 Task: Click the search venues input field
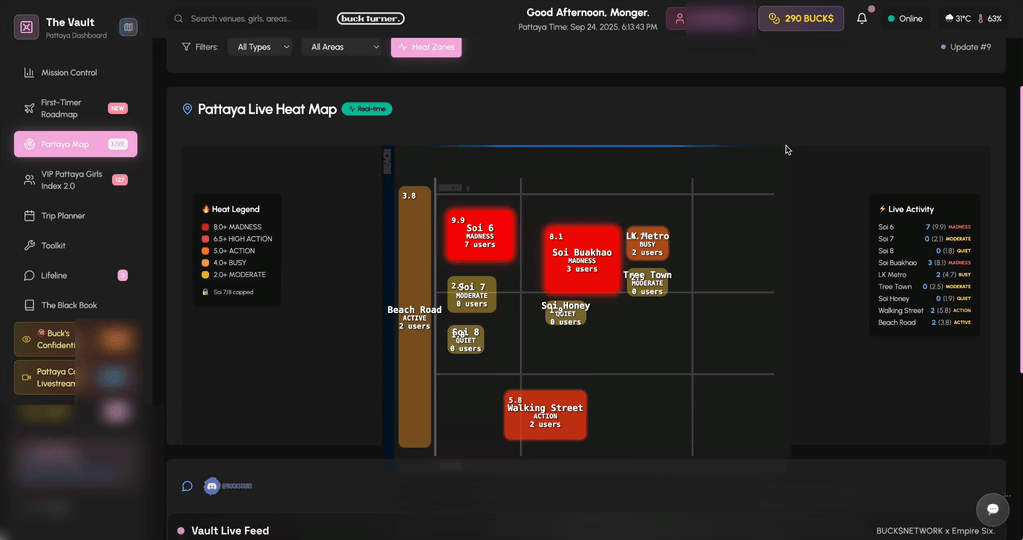click(243, 18)
